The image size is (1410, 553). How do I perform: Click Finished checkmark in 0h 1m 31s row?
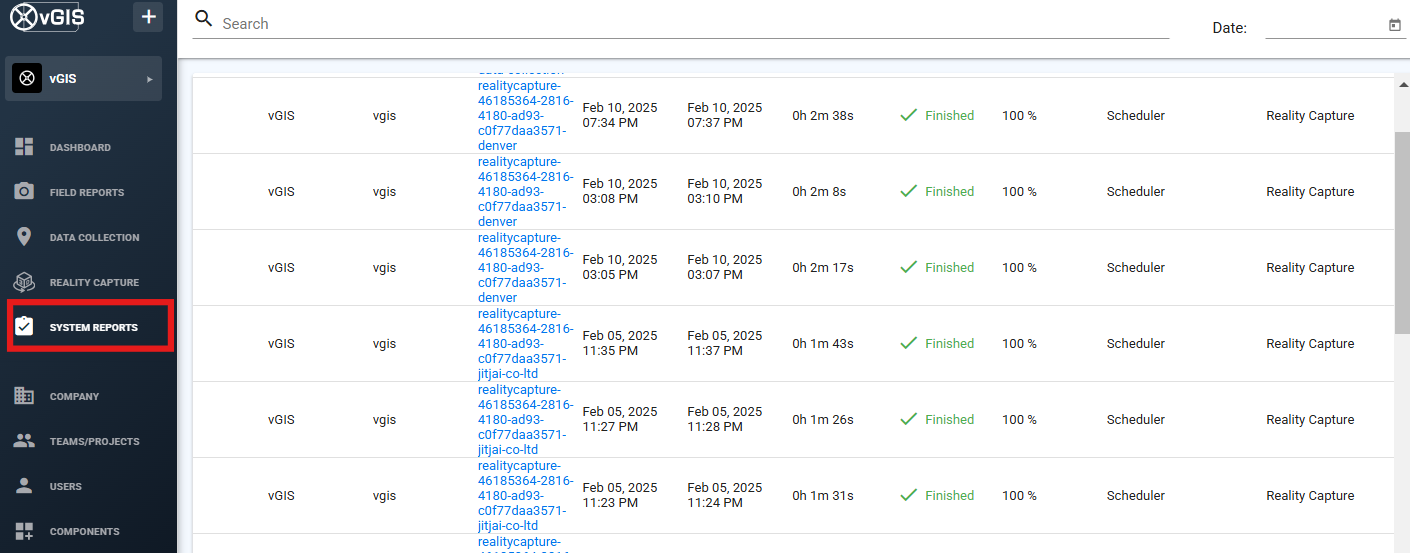tap(908, 495)
